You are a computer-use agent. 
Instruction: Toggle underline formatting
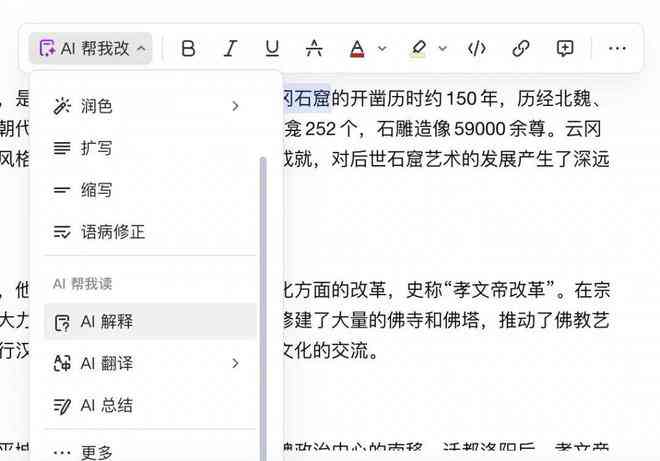[272, 49]
